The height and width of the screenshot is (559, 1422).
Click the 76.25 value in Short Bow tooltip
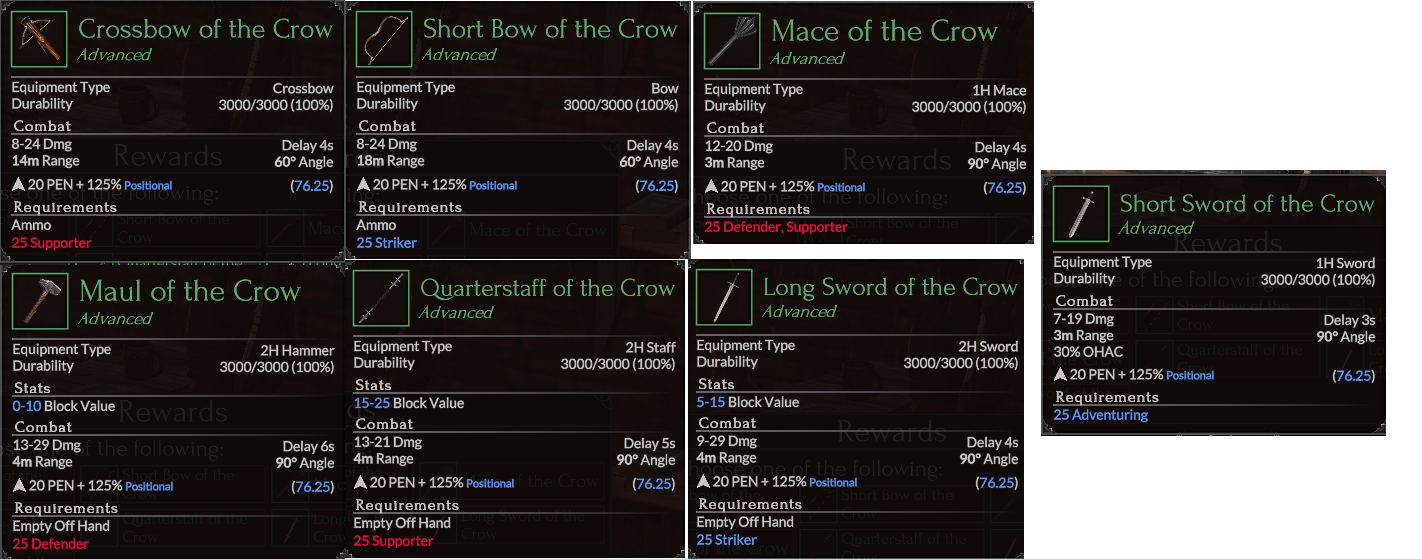[656, 185]
